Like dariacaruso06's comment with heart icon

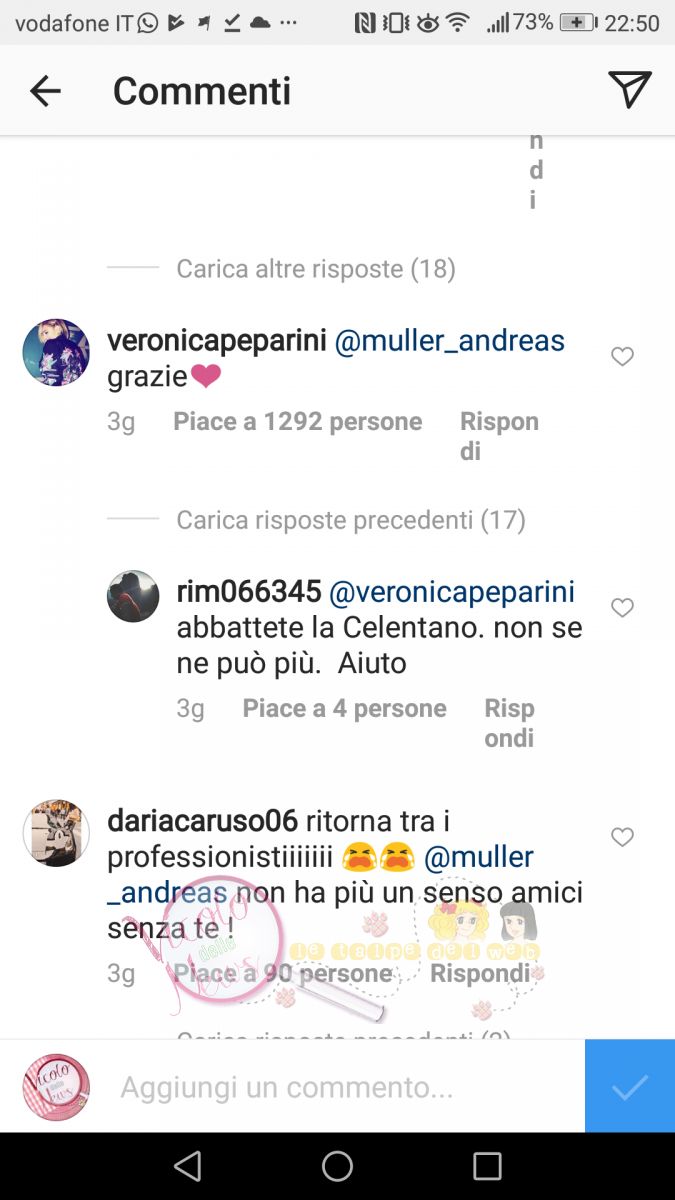tap(622, 837)
